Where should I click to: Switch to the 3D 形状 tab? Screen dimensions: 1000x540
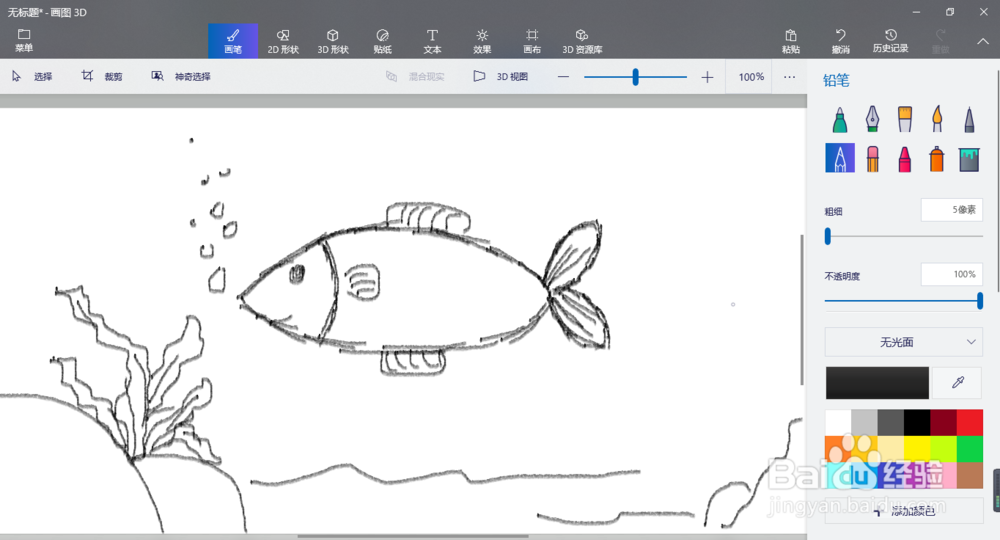click(333, 41)
